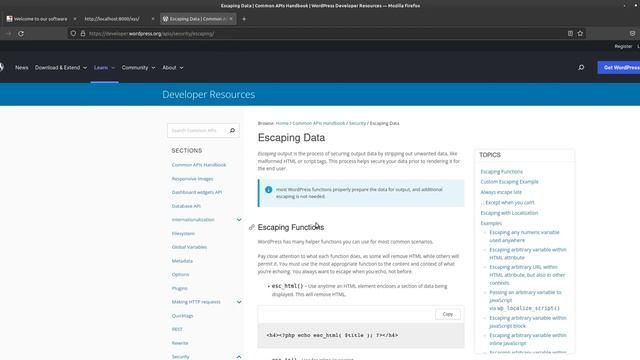
Task: Jump to 'variable within HTML attribute' topic
Action: [528, 253]
